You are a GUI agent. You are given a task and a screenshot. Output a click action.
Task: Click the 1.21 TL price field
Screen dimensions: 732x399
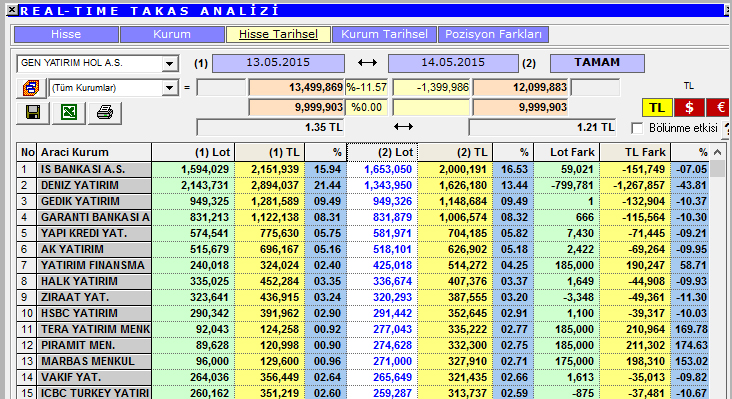click(x=542, y=127)
